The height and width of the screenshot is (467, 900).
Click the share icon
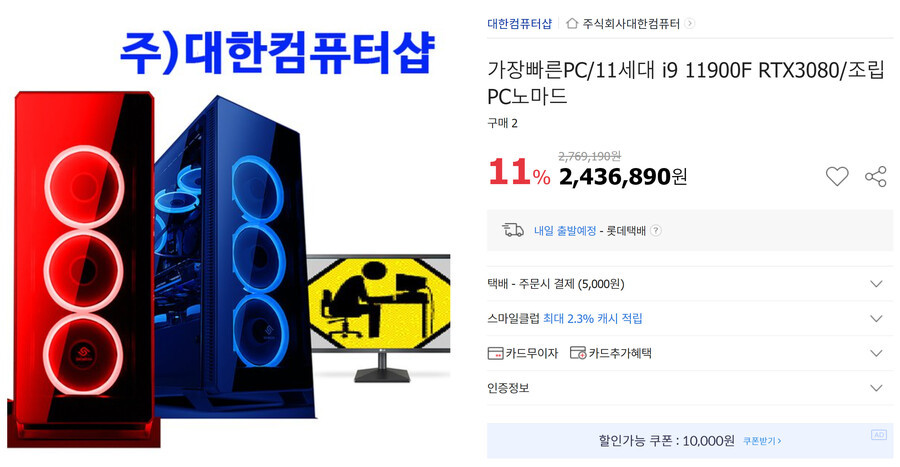tap(876, 176)
